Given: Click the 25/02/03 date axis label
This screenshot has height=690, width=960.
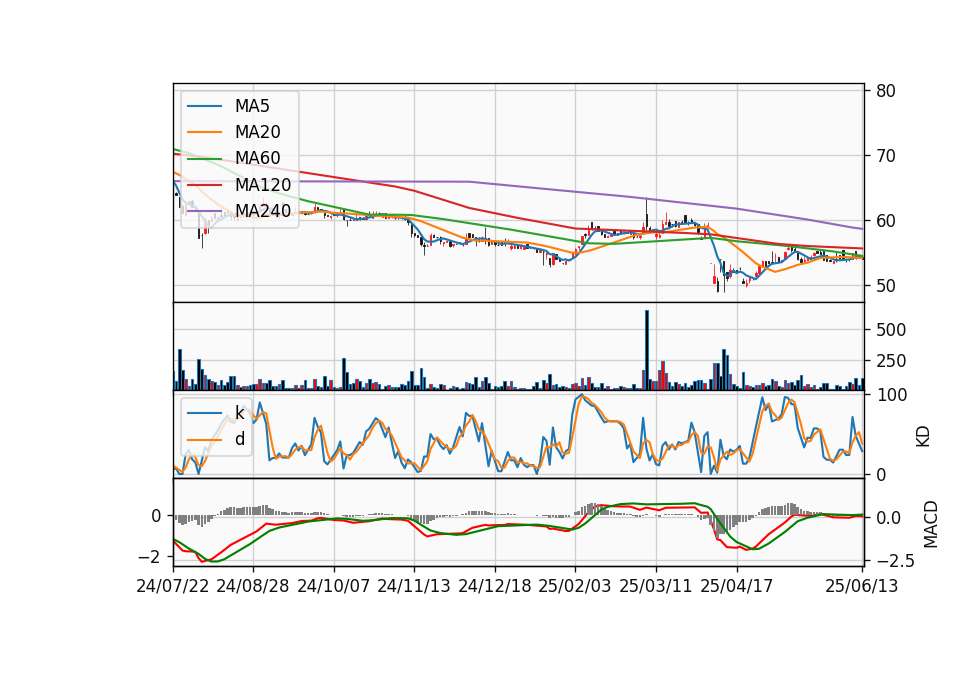Looking at the screenshot, I should point(575,586).
